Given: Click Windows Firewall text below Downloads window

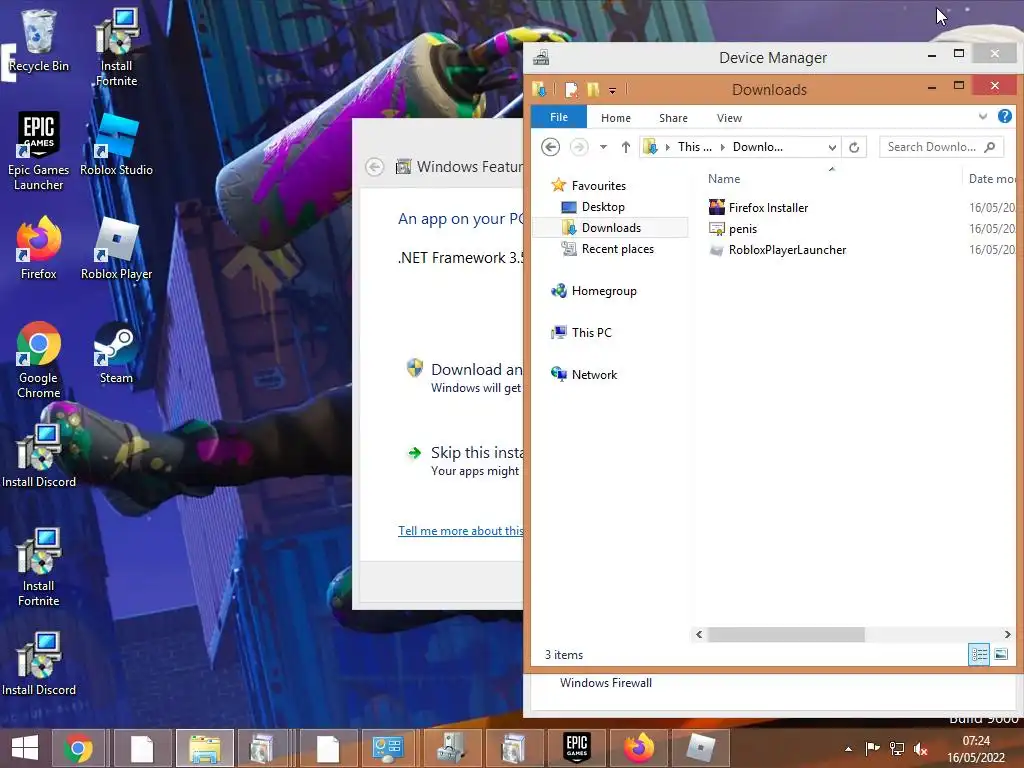Looking at the screenshot, I should tap(605, 682).
